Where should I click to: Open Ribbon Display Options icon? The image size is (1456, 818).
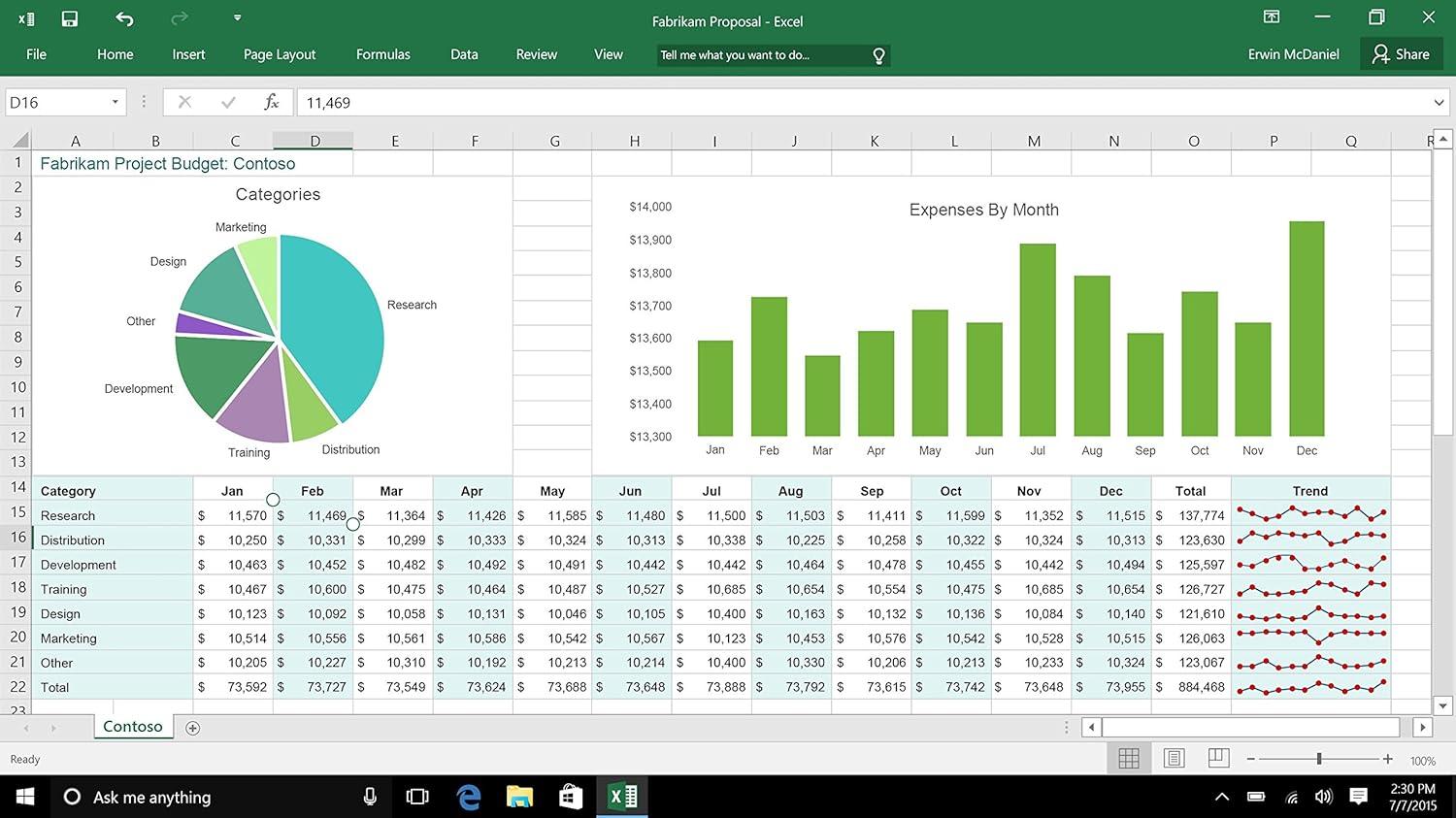[x=1272, y=17]
